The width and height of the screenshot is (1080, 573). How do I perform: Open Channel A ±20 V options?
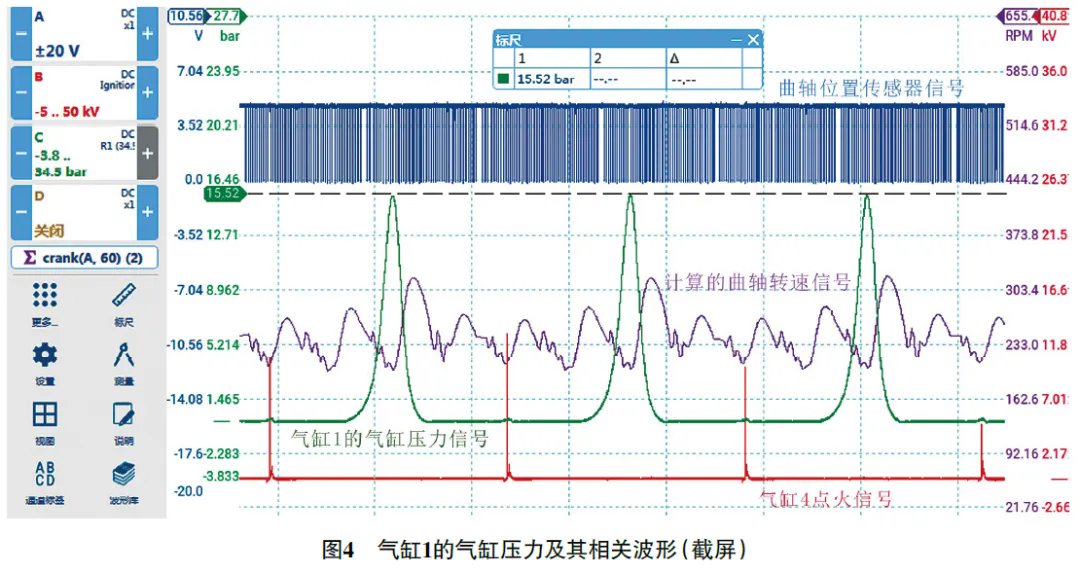[x=85, y=34]
